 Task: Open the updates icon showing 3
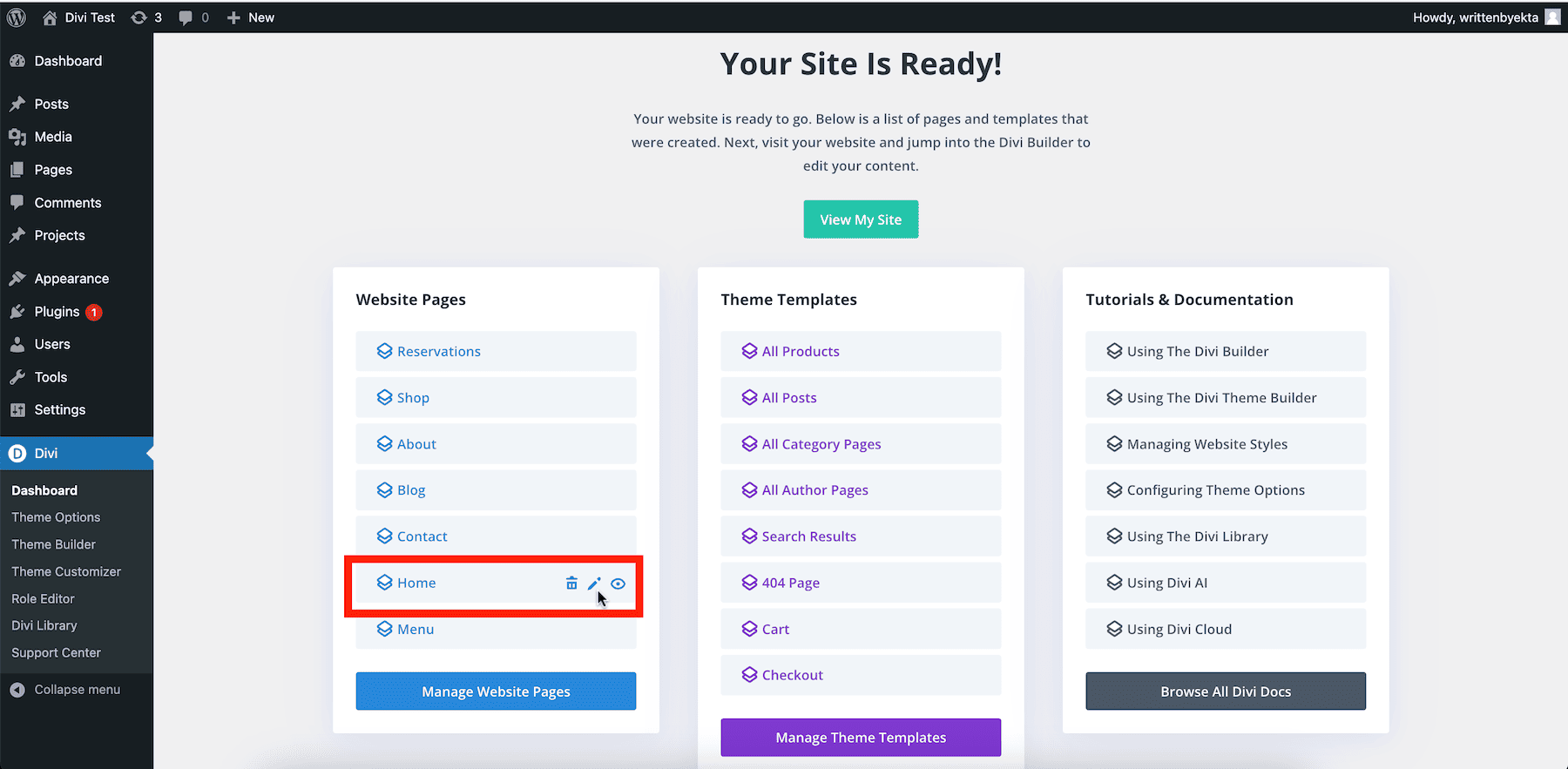pos(139,17)
